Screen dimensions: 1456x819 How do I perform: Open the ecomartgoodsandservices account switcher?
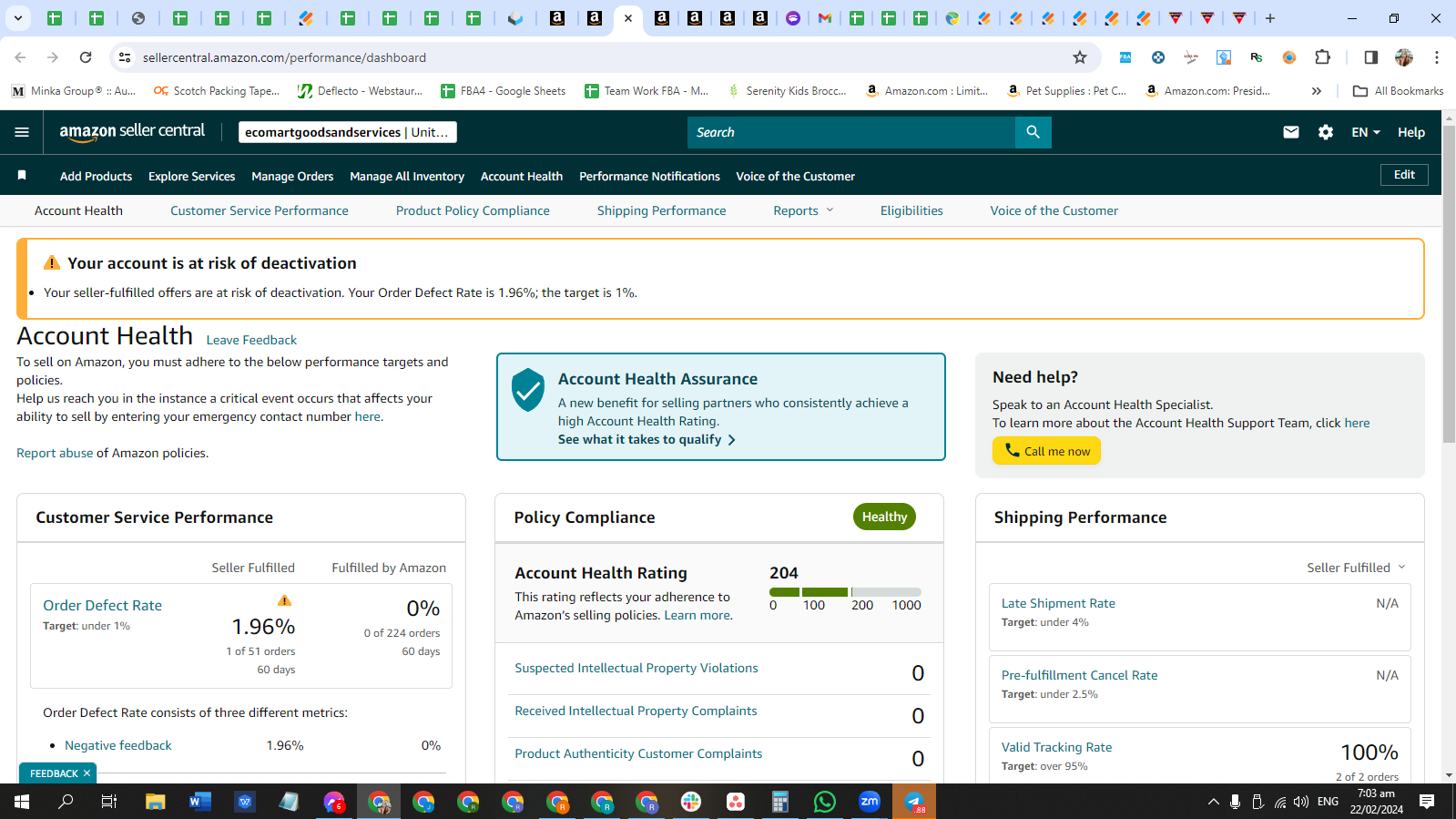click(x=348, y=132)
